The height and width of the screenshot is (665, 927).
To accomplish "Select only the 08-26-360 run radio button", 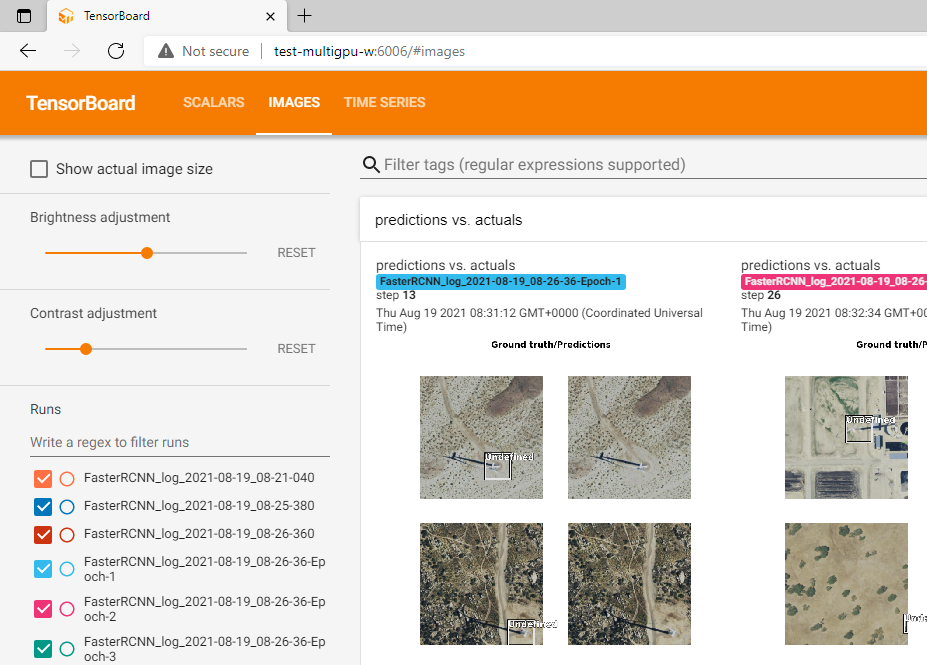I will (x=67, y=534).
